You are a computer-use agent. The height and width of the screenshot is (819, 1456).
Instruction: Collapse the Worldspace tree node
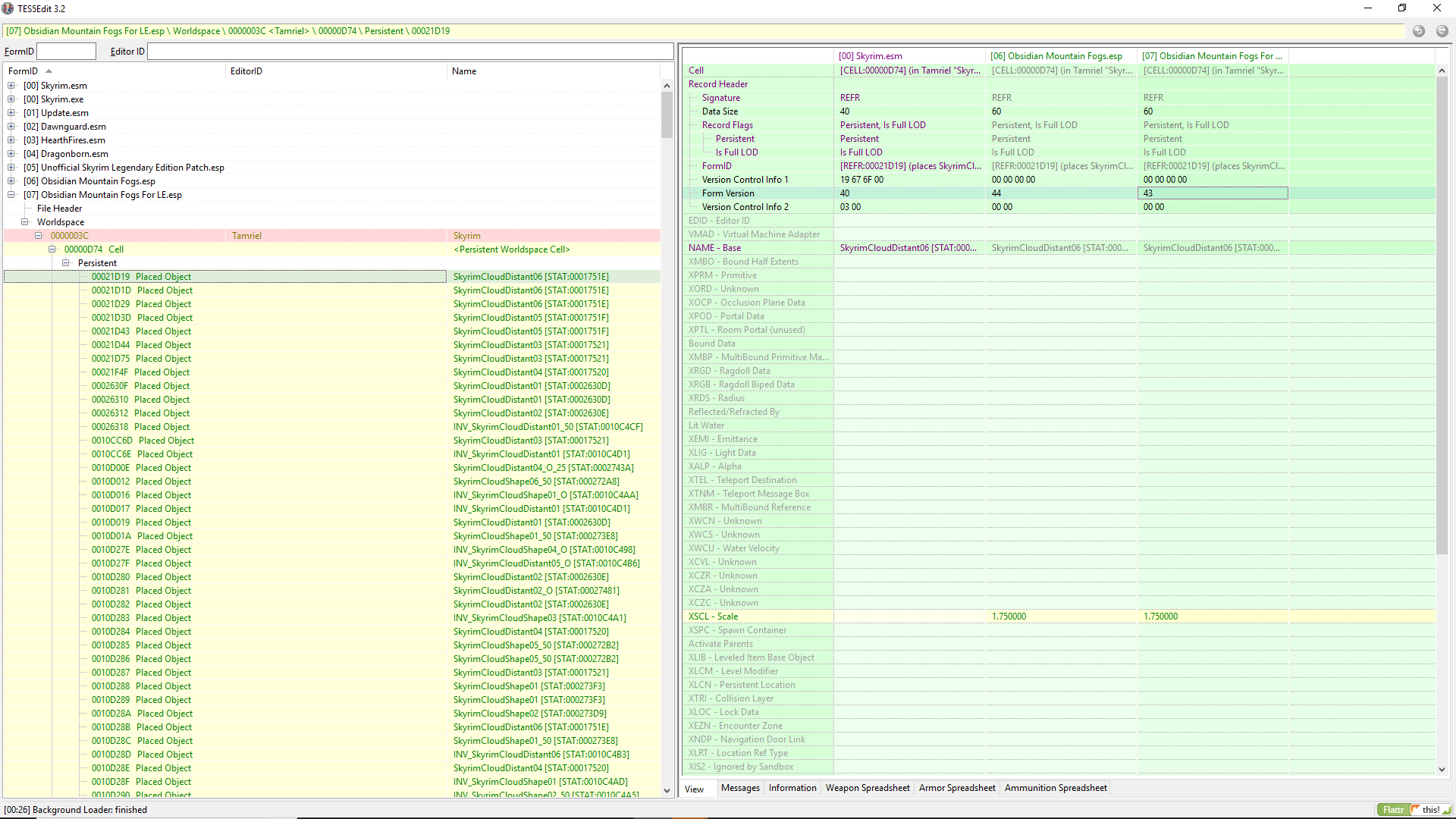point(25,222)
